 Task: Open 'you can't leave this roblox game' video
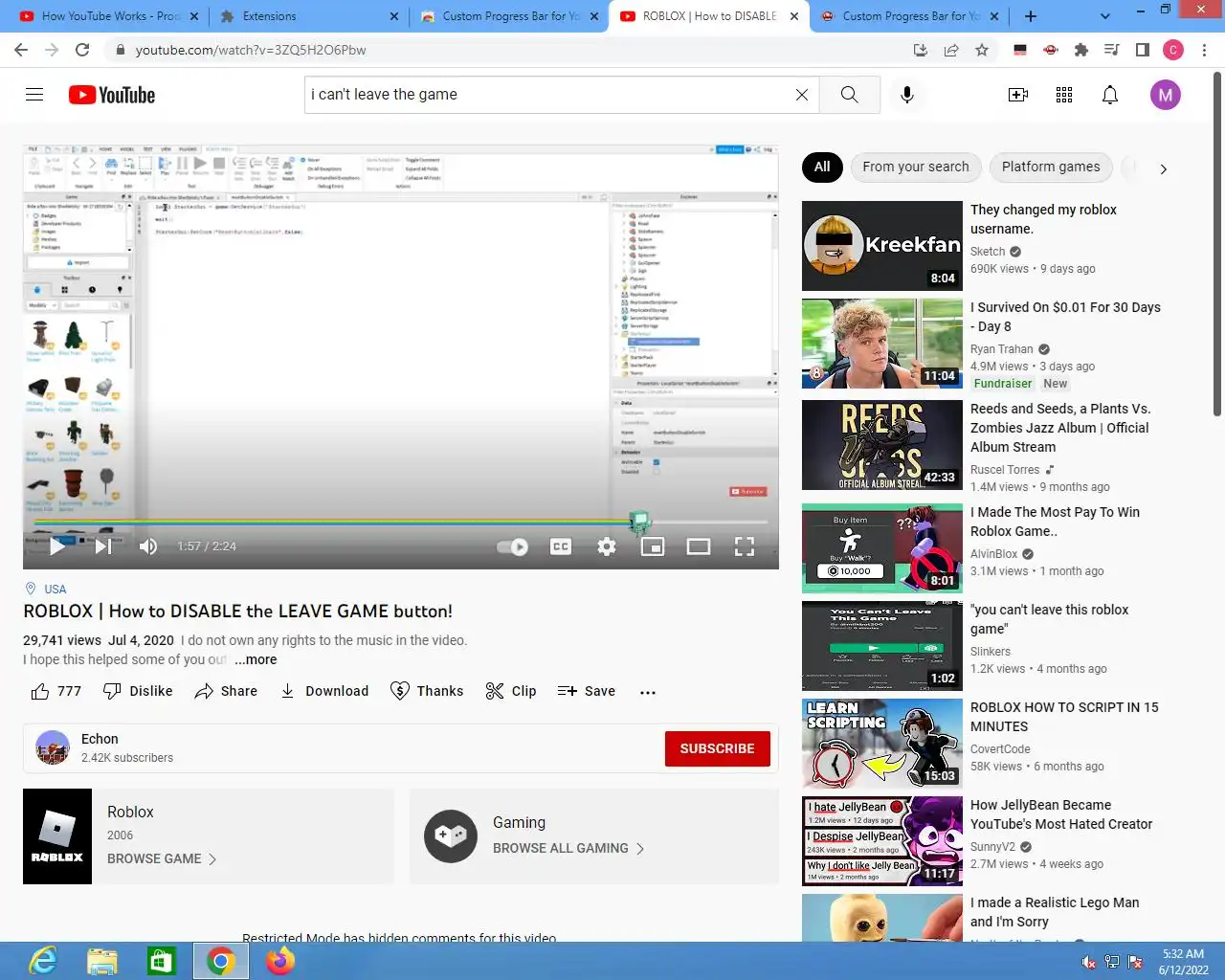point(882,646)
